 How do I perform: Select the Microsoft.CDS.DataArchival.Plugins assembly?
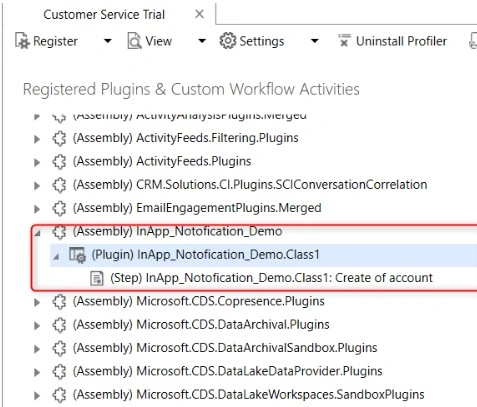tap(233, 325)
